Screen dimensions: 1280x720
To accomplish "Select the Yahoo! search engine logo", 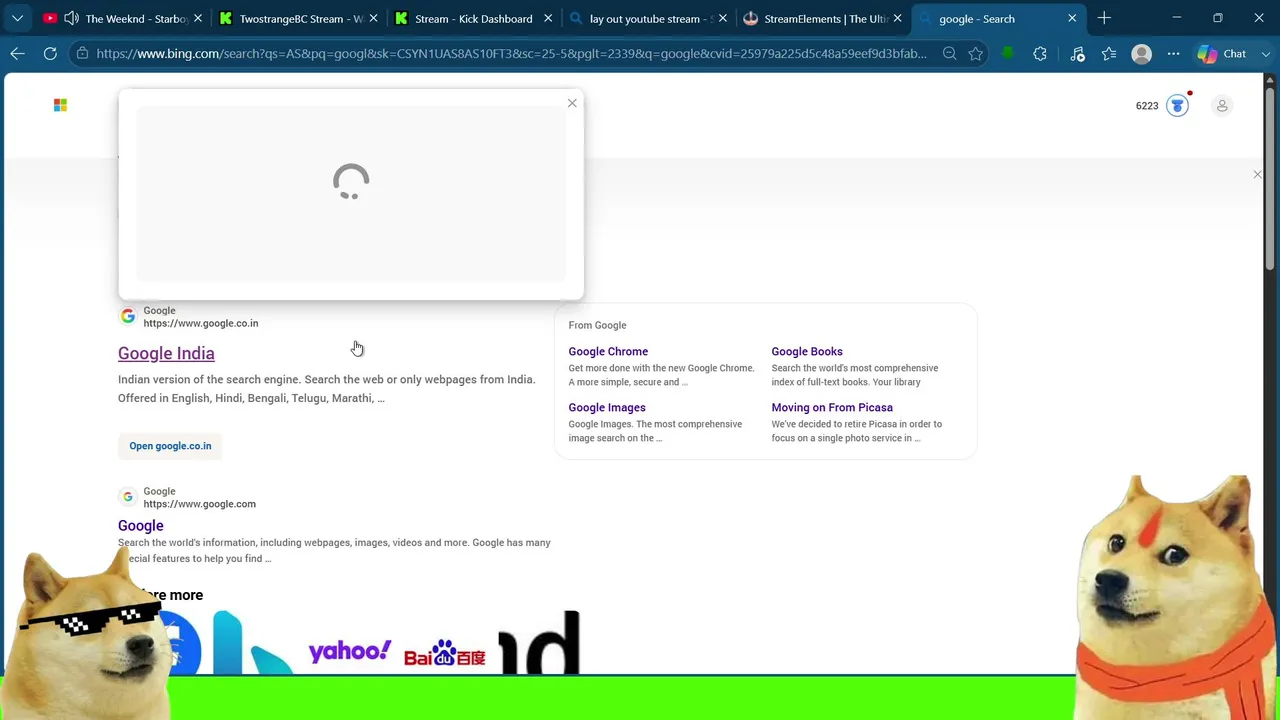I will coord(350,651).
